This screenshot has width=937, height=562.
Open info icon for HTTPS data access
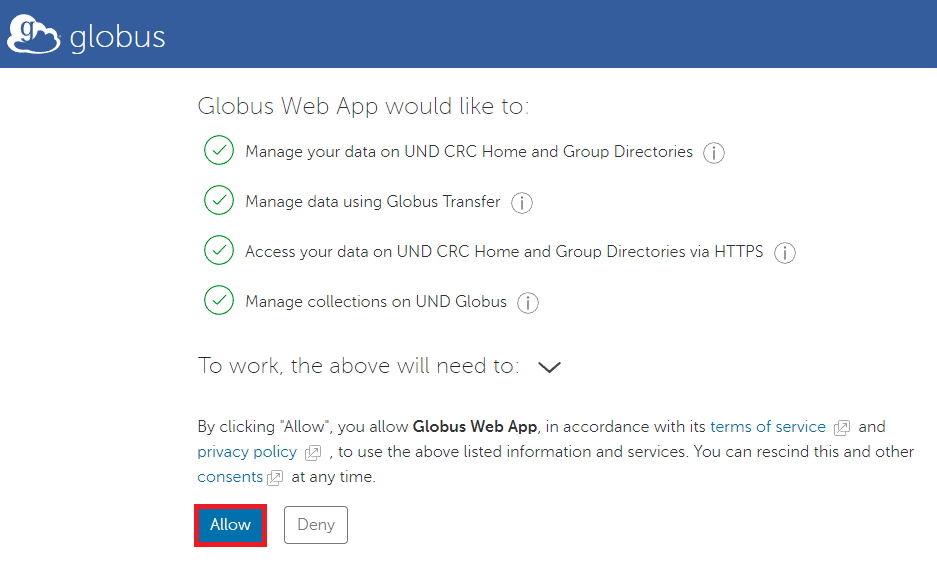[785, 253]
